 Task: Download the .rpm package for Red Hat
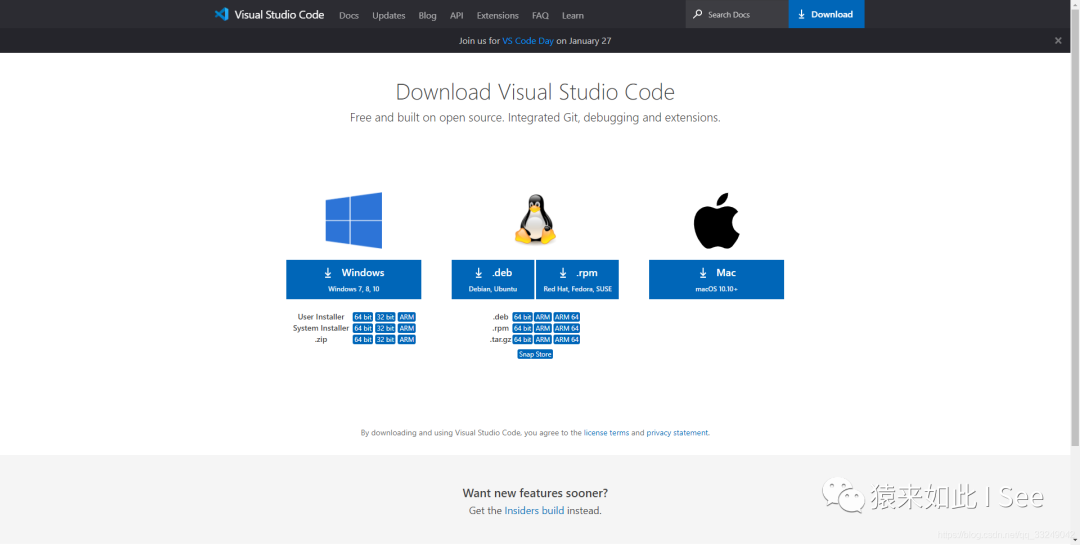(x=577, y=279)
